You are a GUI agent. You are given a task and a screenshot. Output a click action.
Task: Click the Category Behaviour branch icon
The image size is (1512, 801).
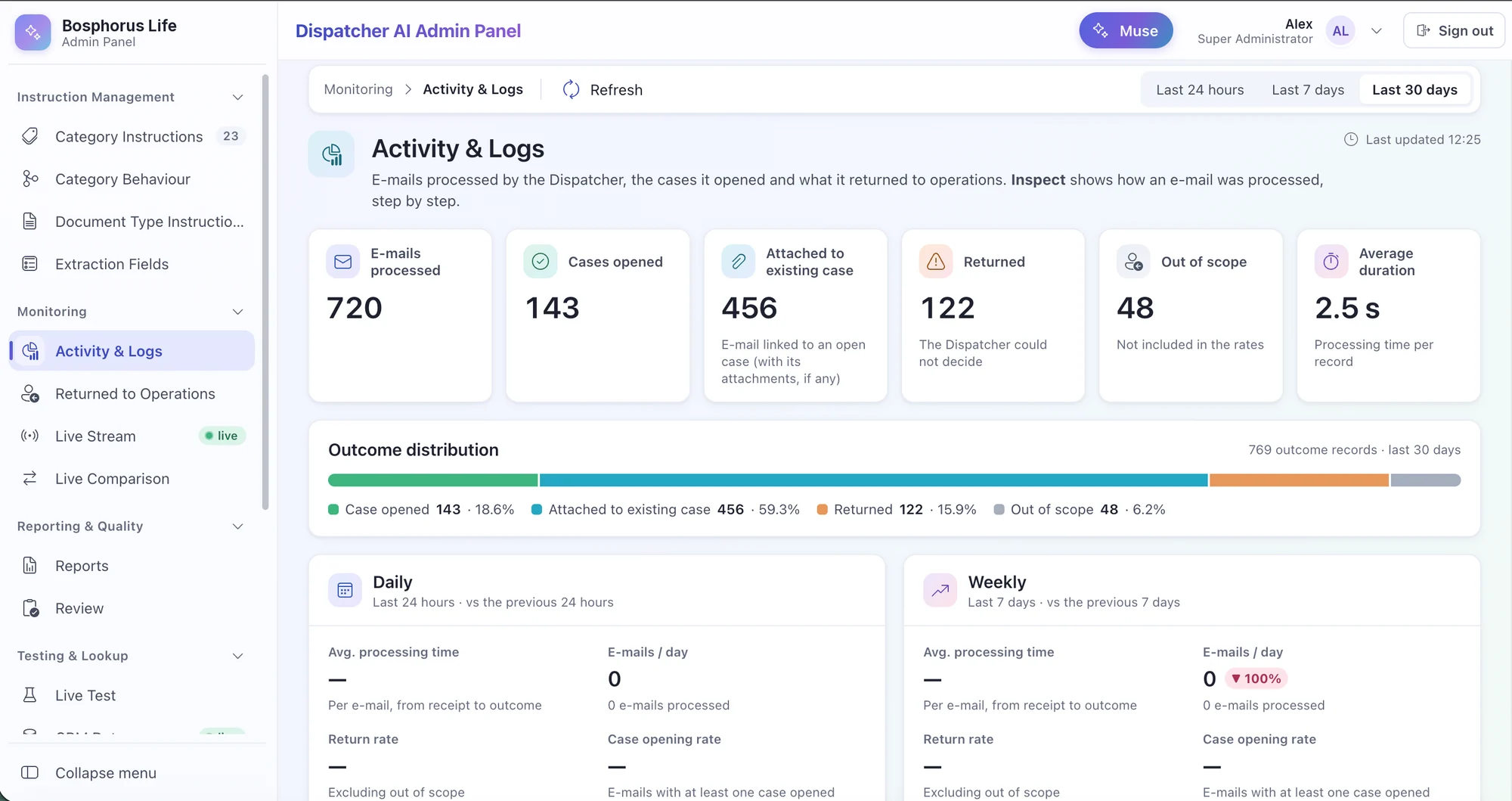pos(30,179)
